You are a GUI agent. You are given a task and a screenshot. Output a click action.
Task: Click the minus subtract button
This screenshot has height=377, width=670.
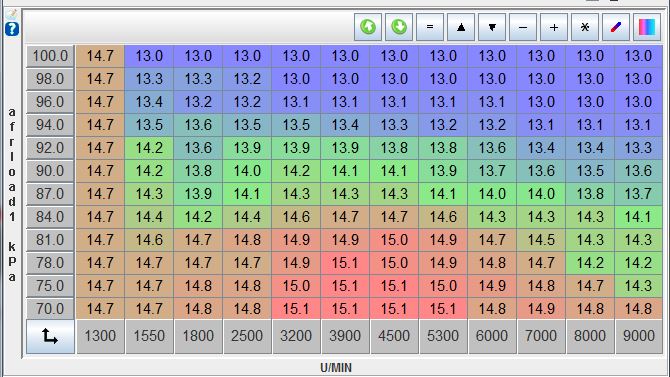pyautogui.click(x=523, y=27)
